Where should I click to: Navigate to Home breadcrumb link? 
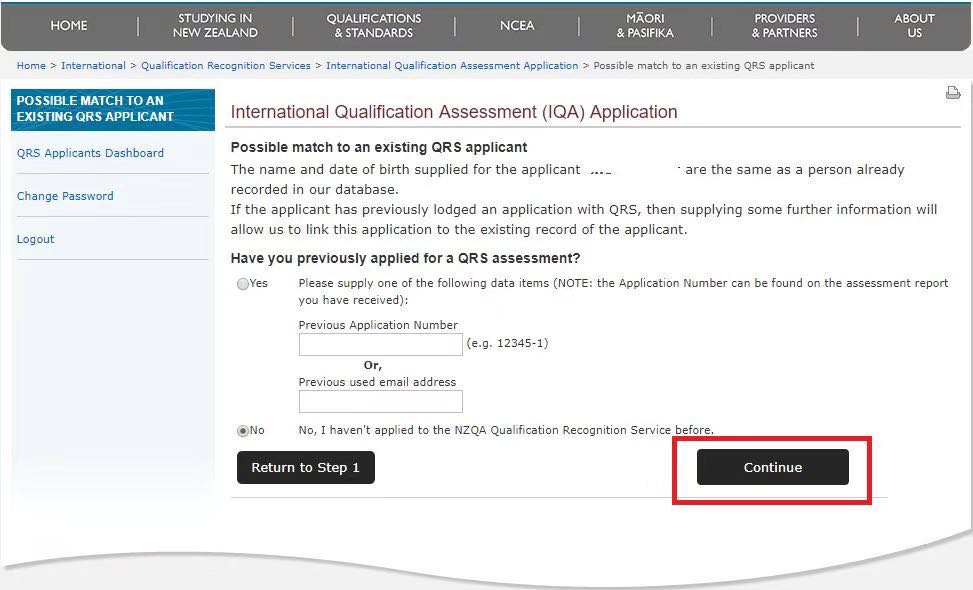click(x=31, y=66)
